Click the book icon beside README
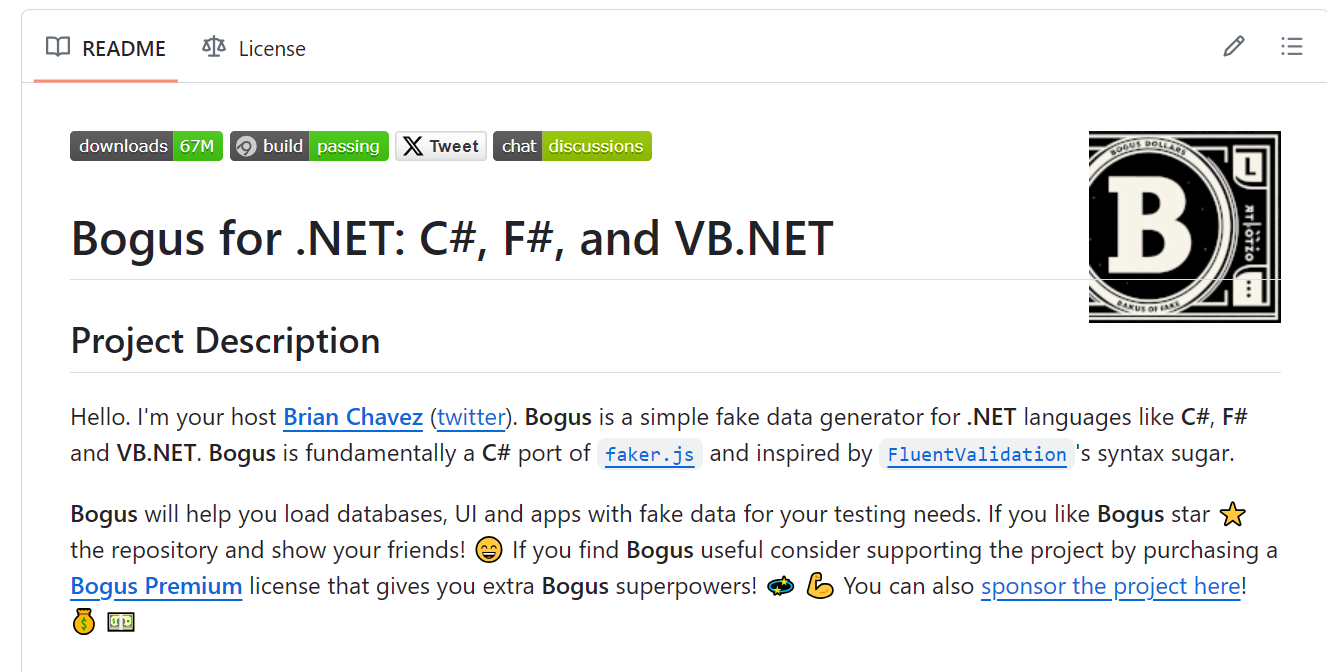 click(x=58, y=47)
